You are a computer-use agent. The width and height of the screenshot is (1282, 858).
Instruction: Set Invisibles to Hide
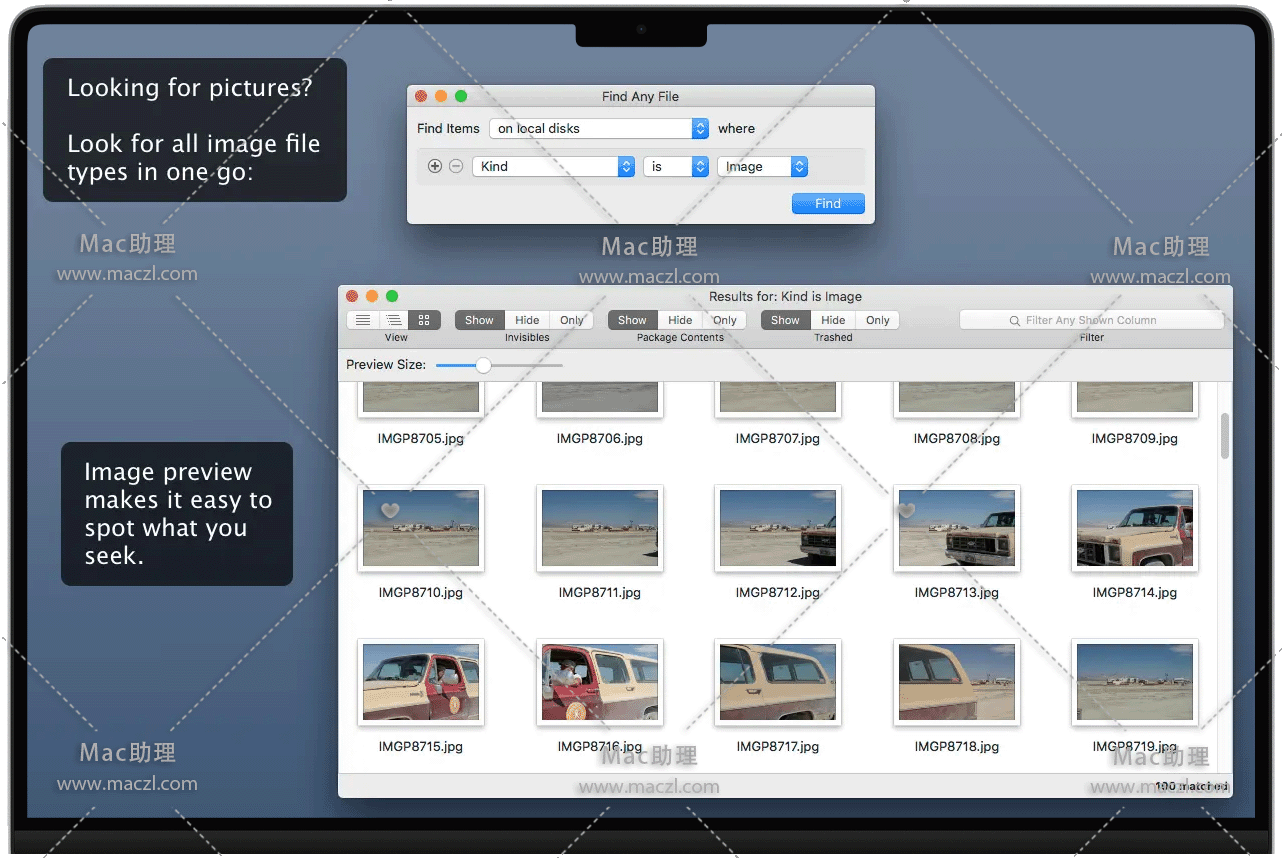tap(527, 320)
